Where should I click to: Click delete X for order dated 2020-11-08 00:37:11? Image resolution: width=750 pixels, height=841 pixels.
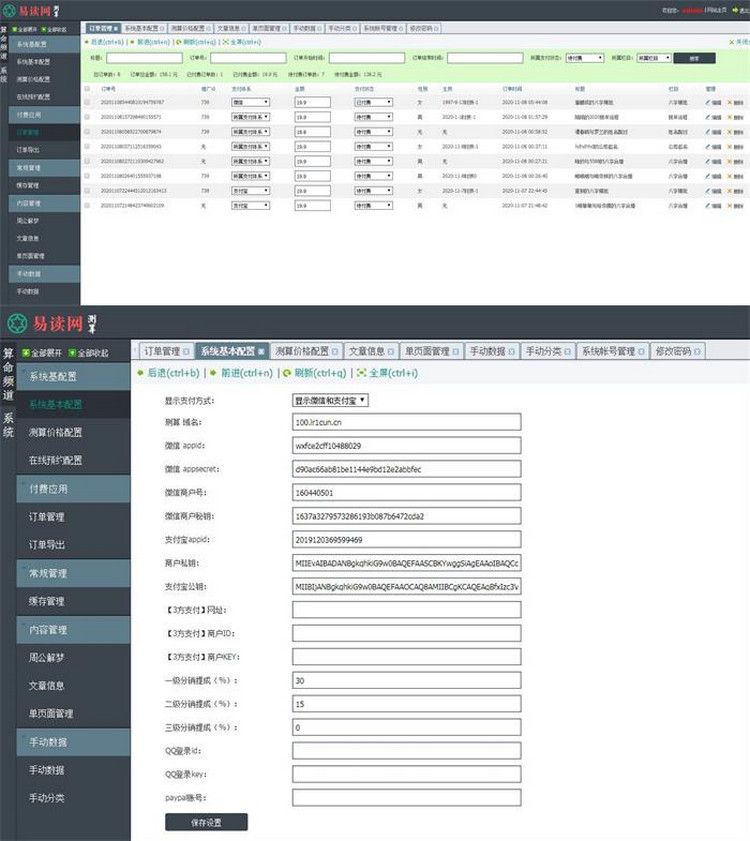coord(729,146)
